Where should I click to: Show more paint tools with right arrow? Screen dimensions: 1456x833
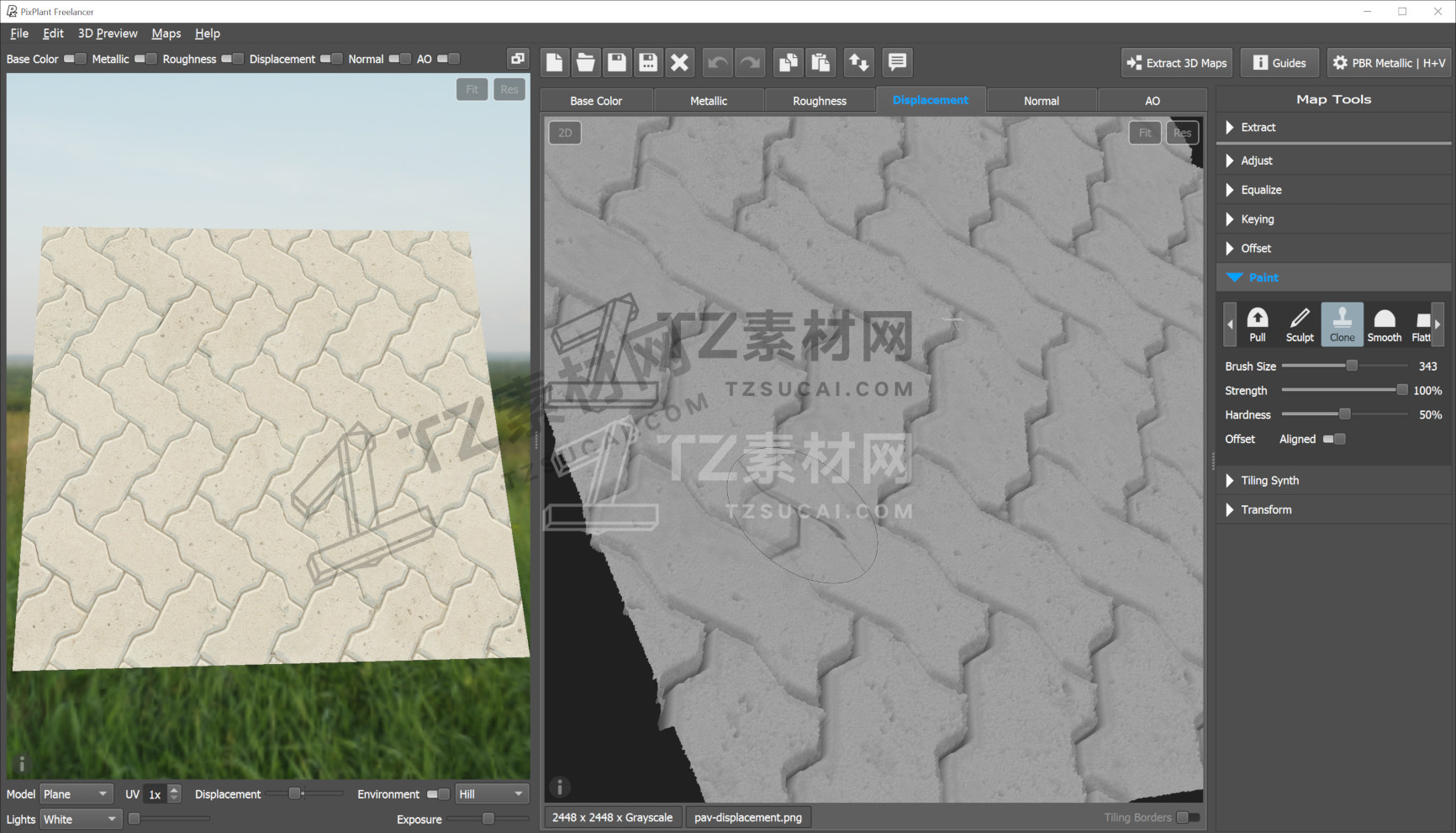click(1438, 324)
